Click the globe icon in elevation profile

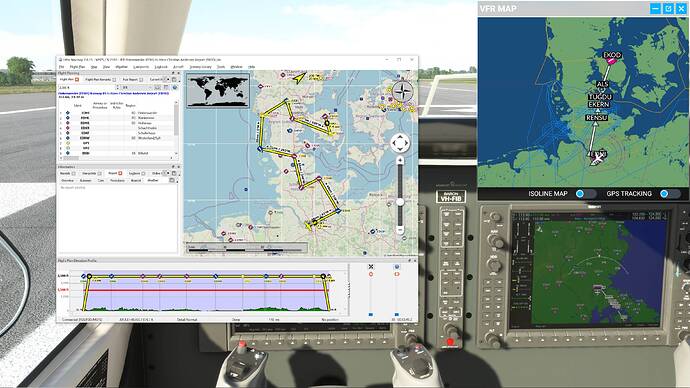click(397, 267)
